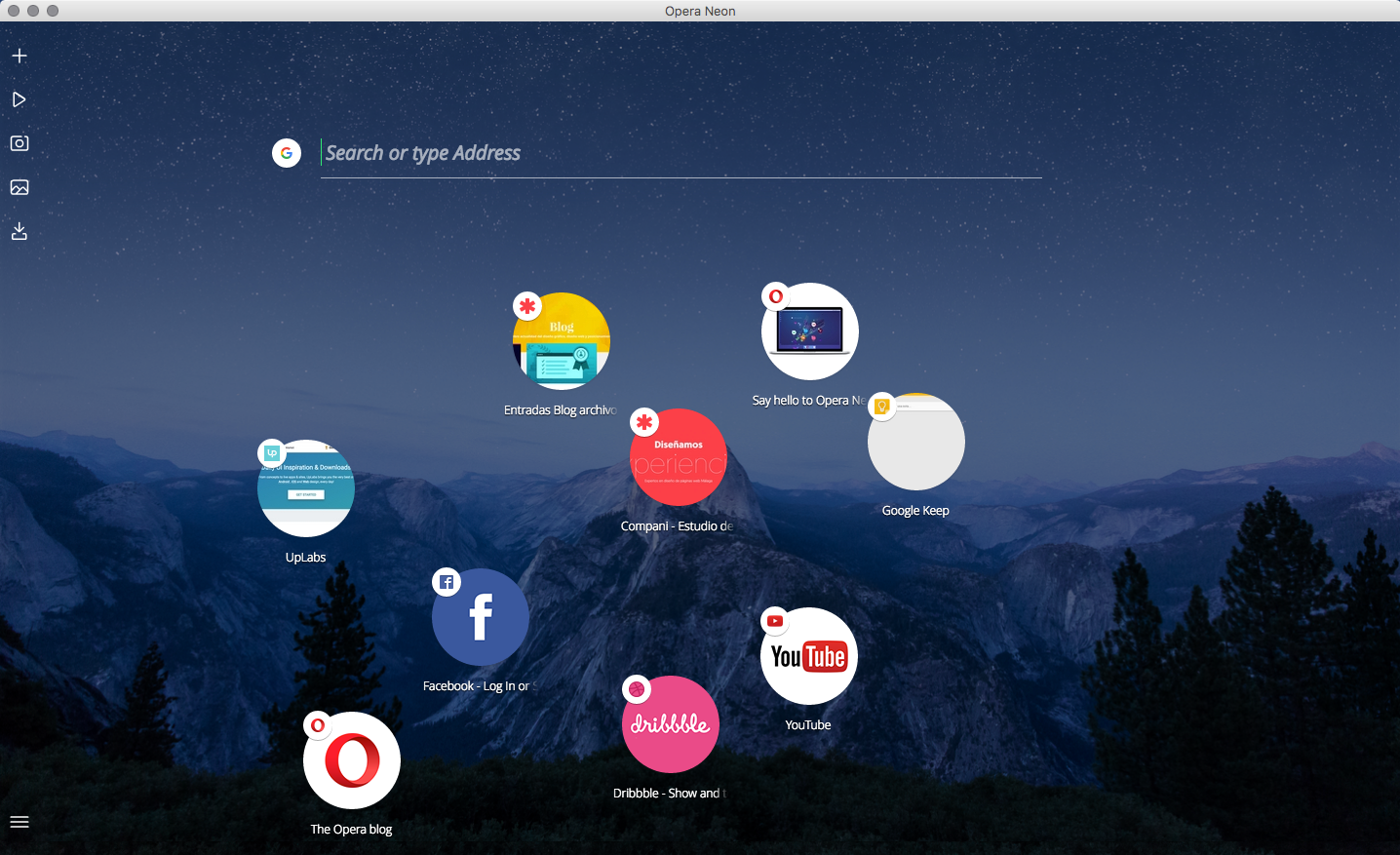This screenshot has width=1400, height=855.
Task: Open the Facebook speed dial bubble
Action: 481,617
